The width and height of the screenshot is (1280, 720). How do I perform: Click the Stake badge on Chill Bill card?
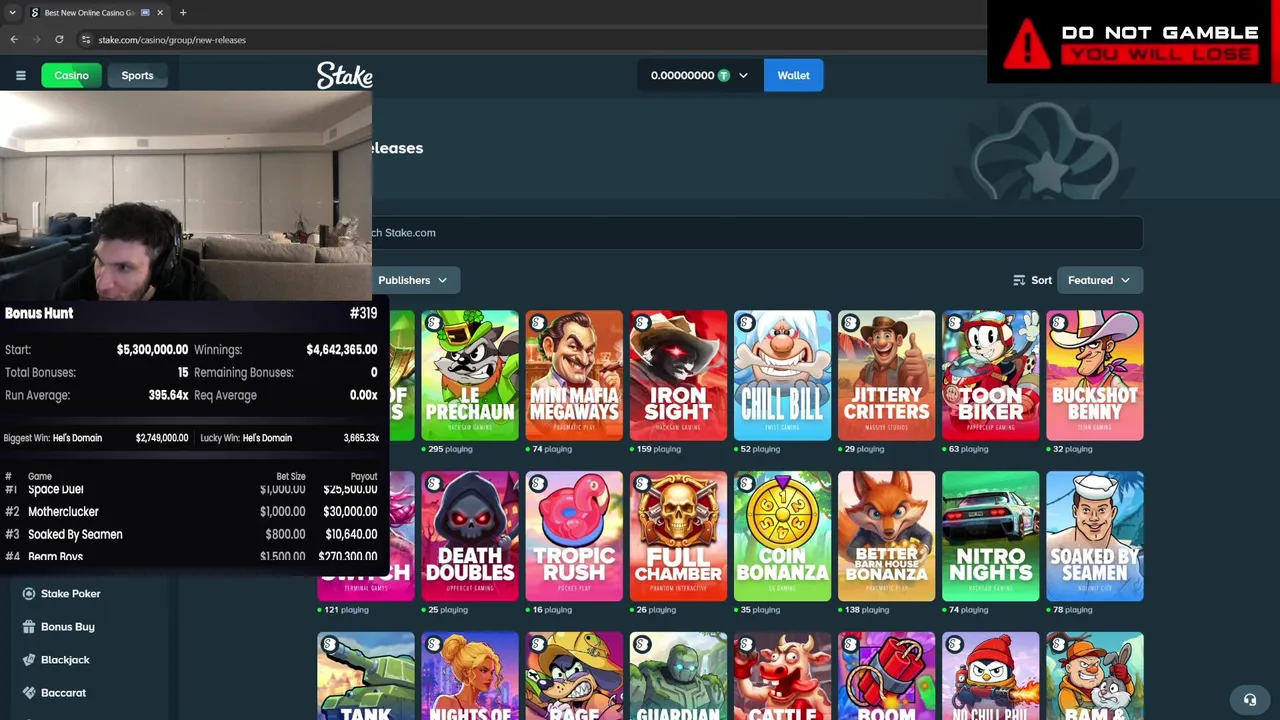746,323
